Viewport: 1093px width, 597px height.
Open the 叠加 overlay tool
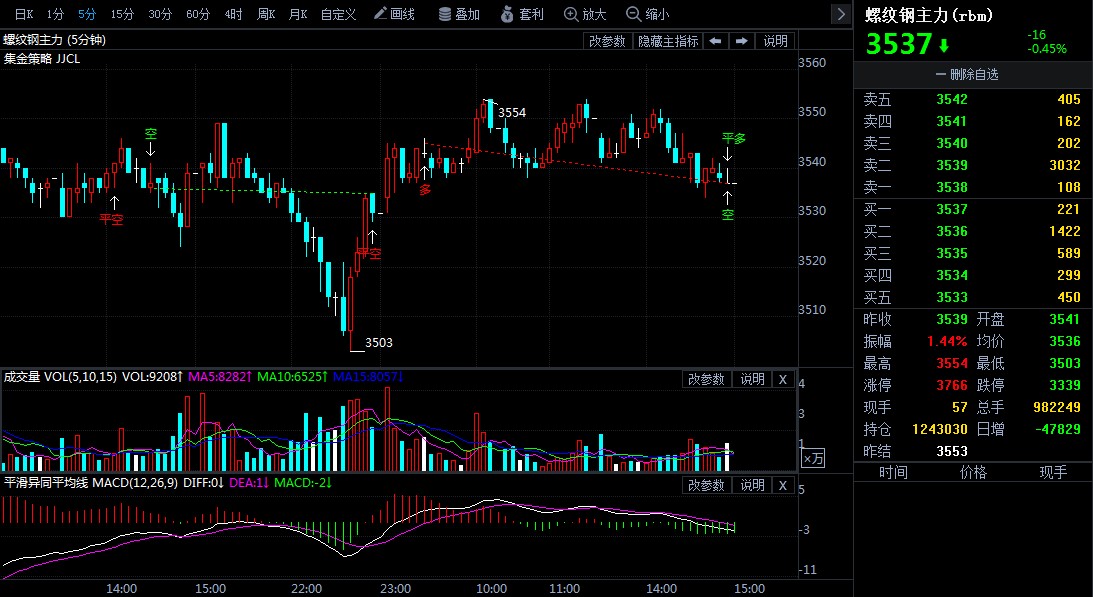point(459,14)
